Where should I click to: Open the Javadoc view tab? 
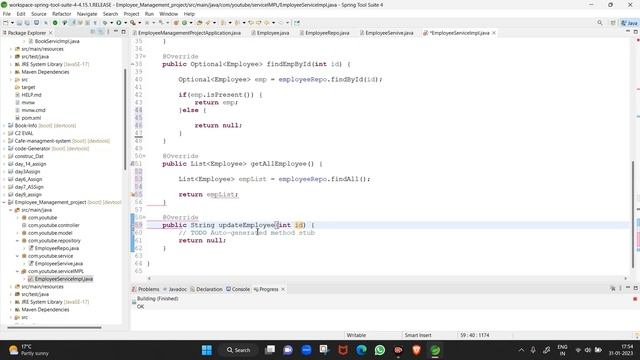175,289
